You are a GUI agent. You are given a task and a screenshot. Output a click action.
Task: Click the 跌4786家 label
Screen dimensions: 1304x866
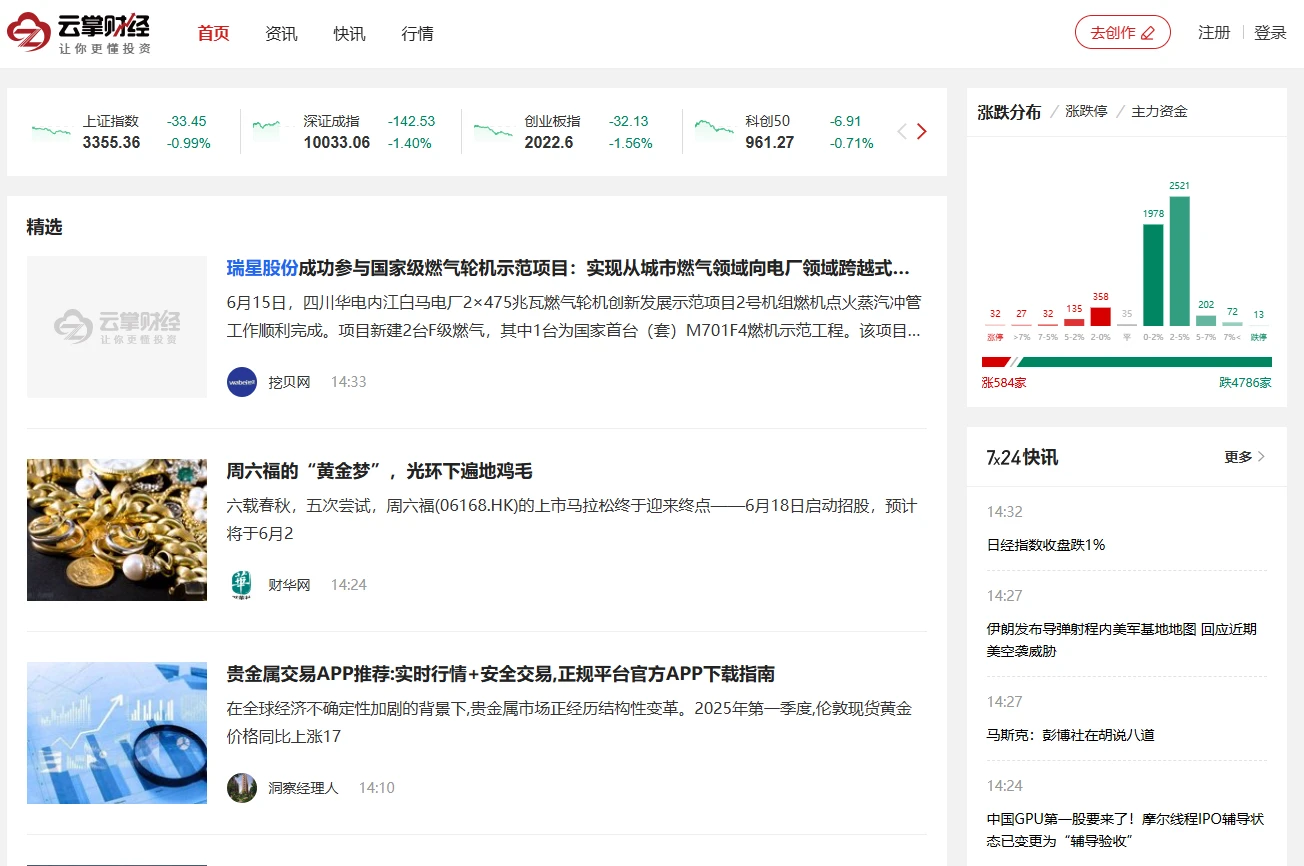pyautogui.click(x=1245, y=382)
